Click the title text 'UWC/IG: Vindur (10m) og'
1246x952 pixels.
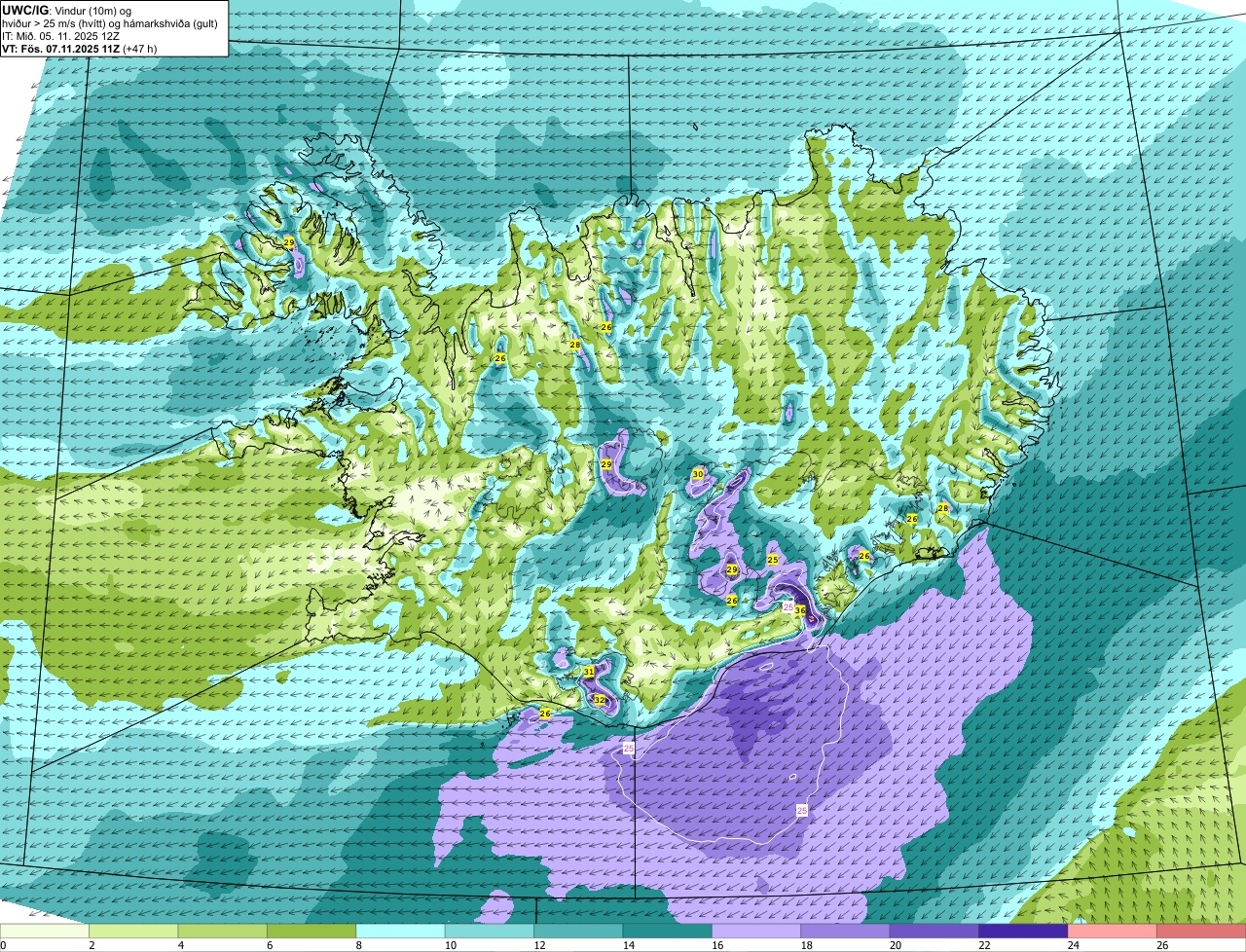pos(66,10)
